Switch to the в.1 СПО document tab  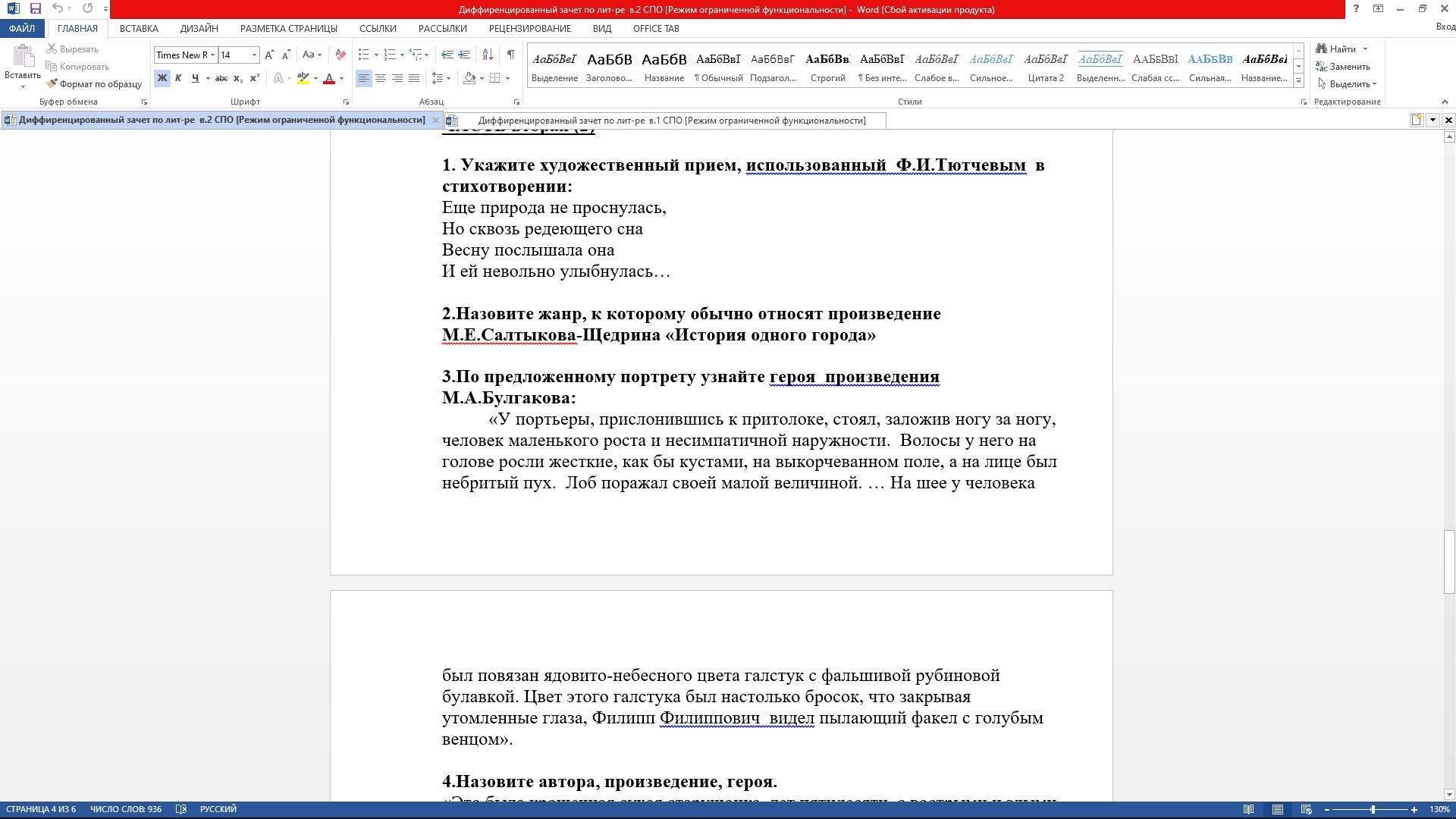pos(670,121)
